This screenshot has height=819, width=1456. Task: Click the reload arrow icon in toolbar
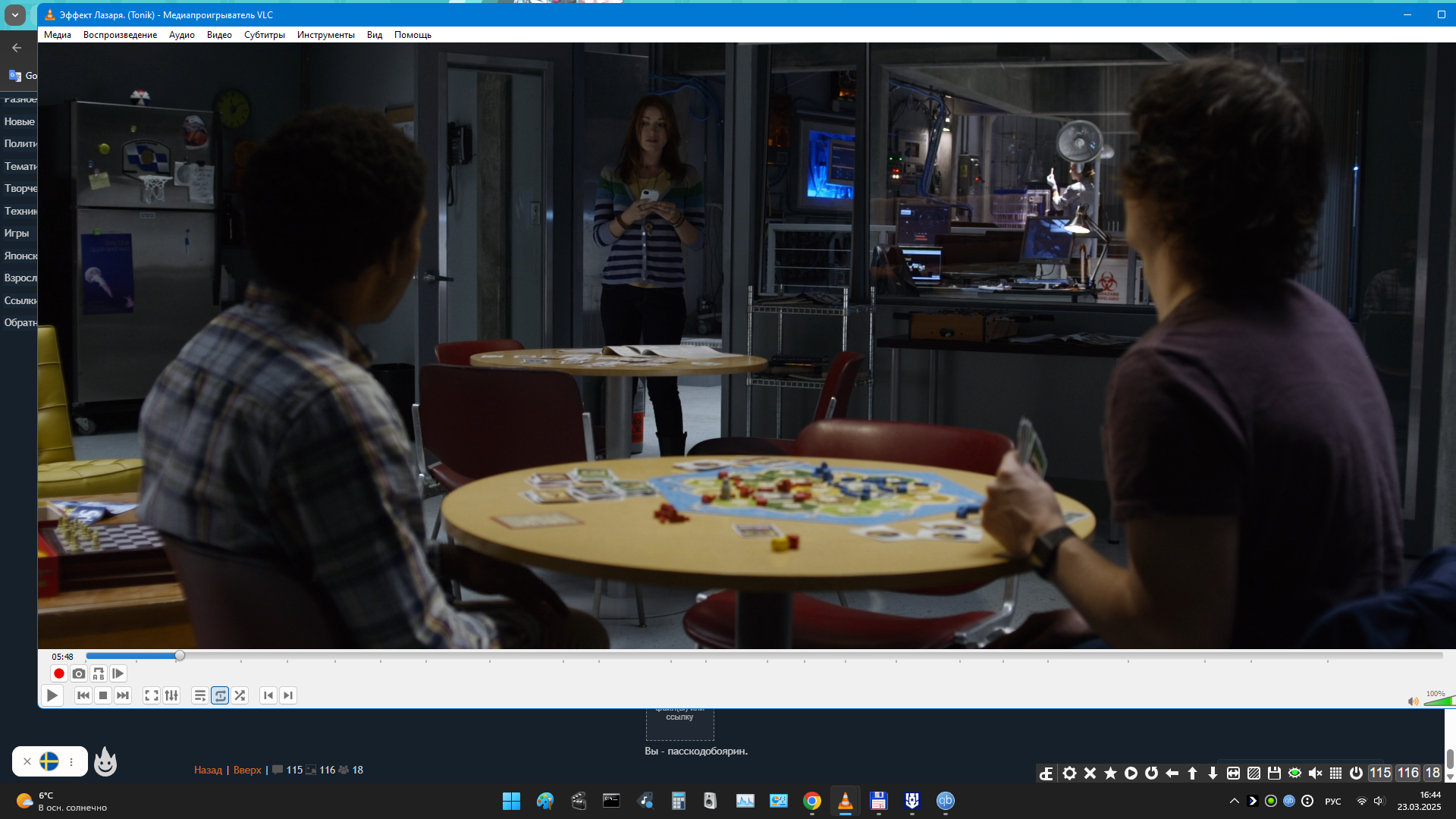click(x=1151, y=773)
